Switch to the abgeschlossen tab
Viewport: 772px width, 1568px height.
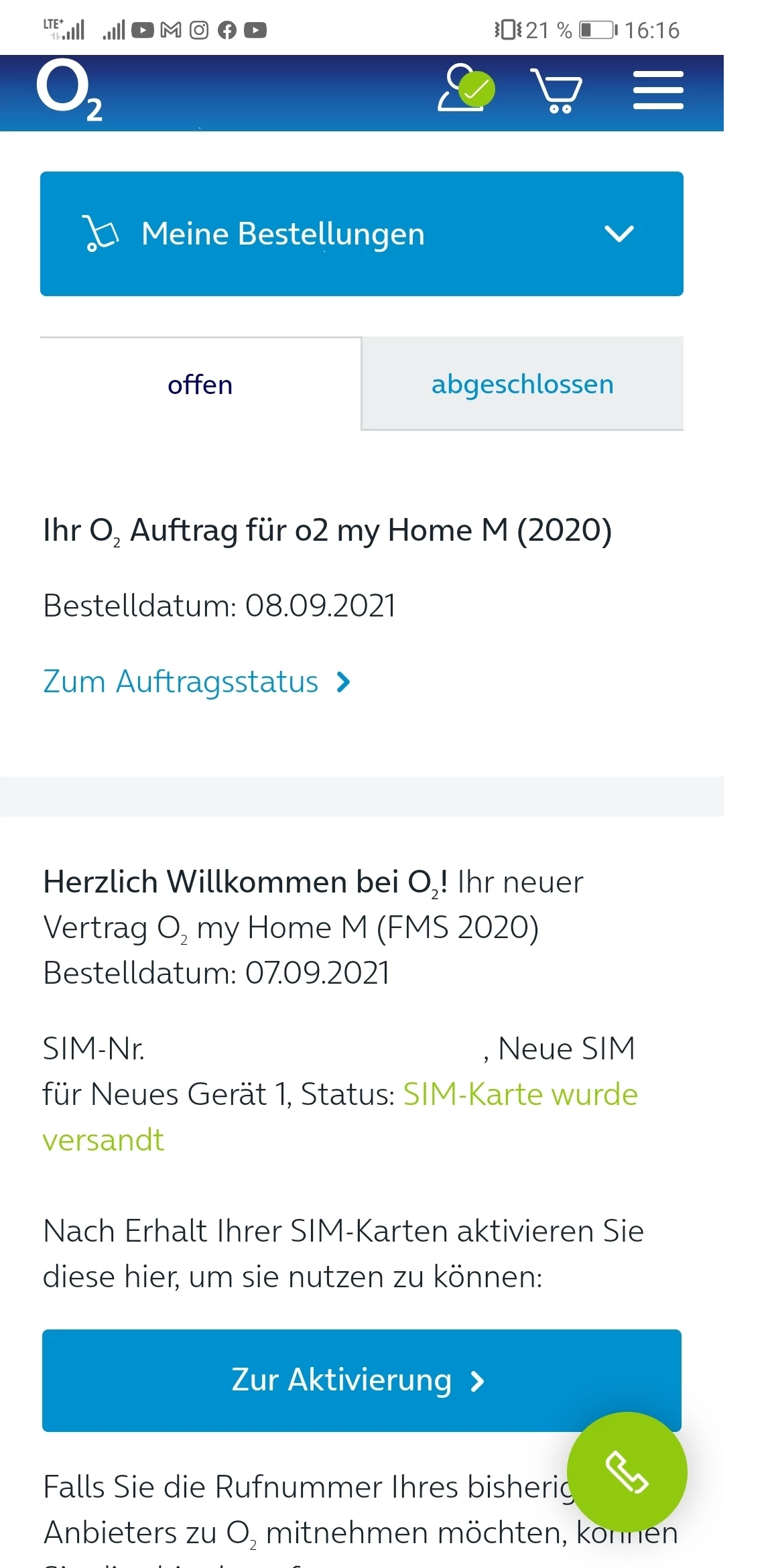pyautogui.click(x=522, y=385)
